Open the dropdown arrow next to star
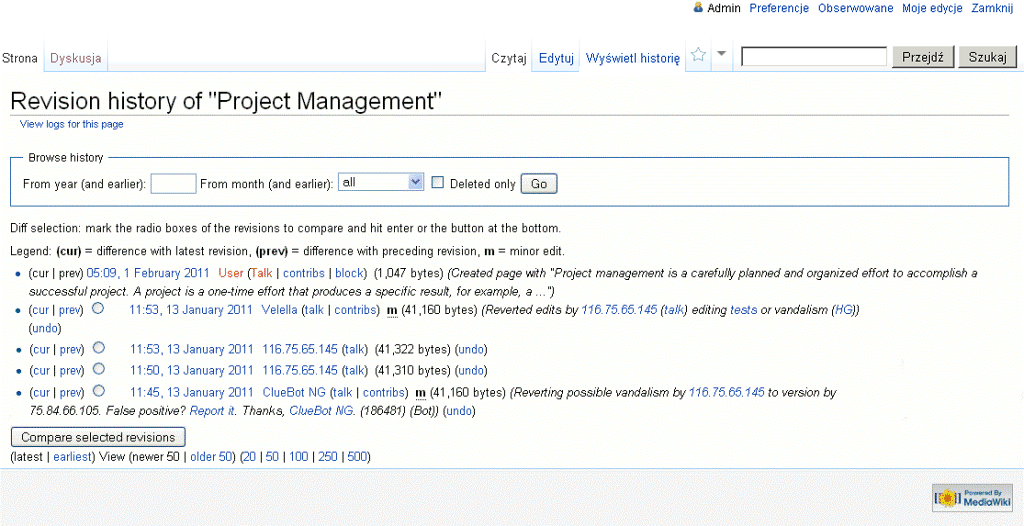The width and height of the screenshot is (1024, 526). tap(722, 55)
